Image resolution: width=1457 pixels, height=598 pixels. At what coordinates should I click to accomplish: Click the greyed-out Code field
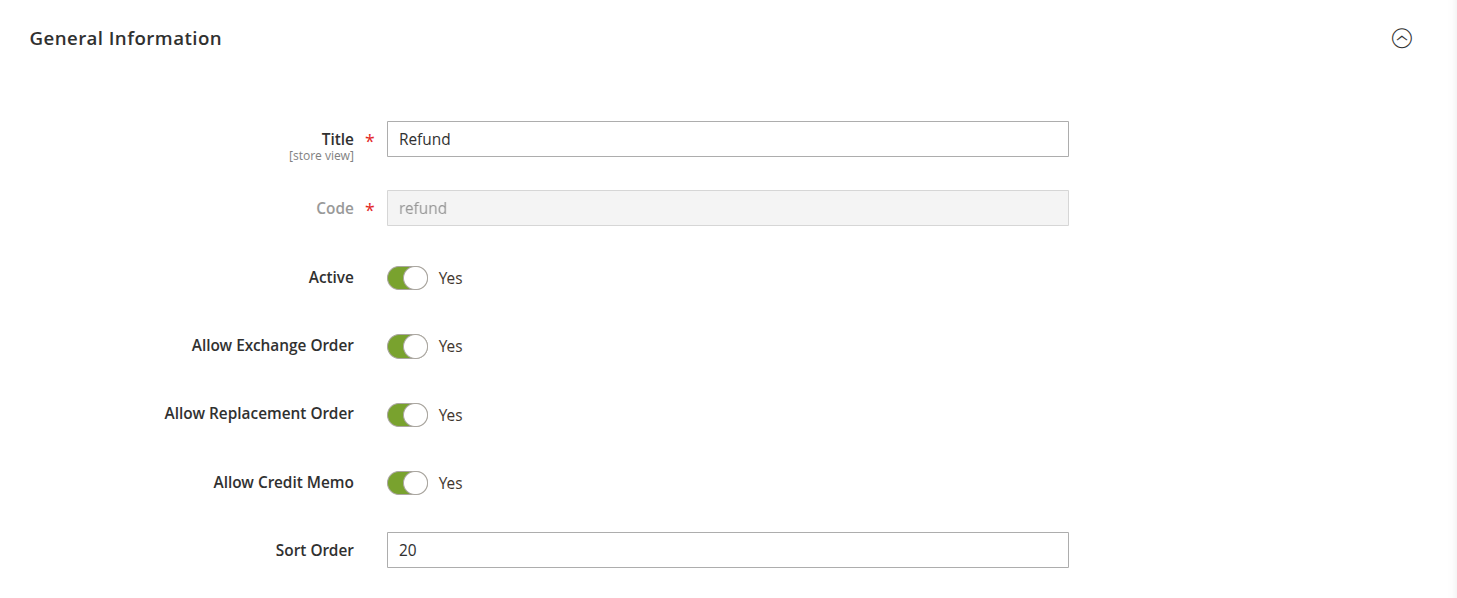pyautogui.click(x=727, y=208)
